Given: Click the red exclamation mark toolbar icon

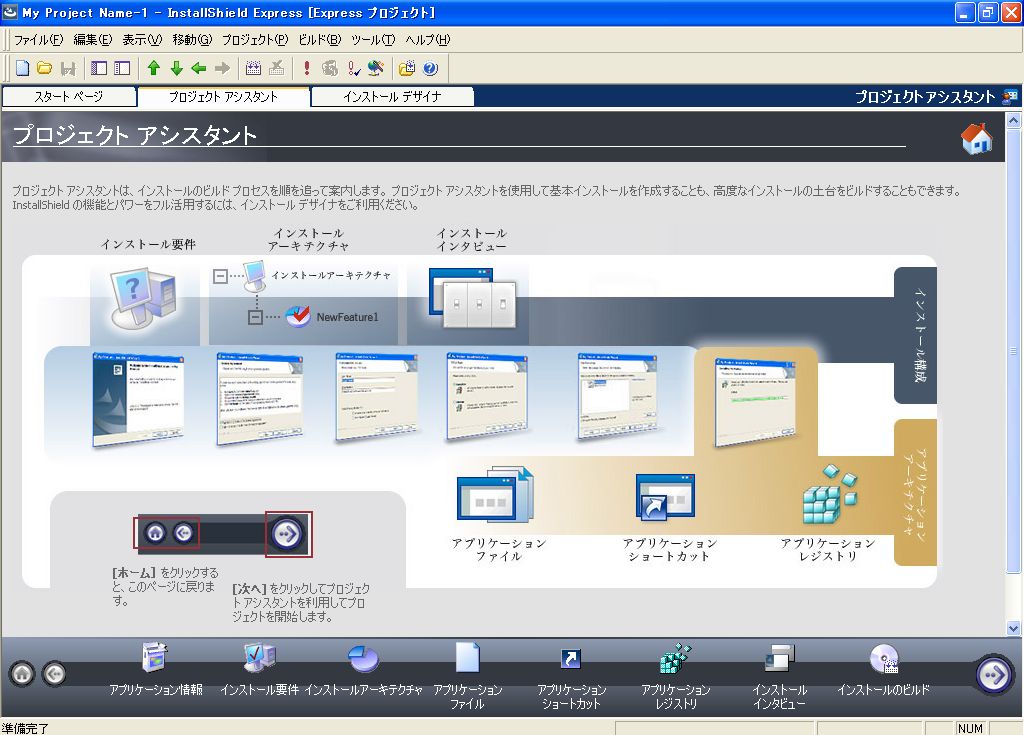Looking at the screenshot, I should [x=307, y=68].
